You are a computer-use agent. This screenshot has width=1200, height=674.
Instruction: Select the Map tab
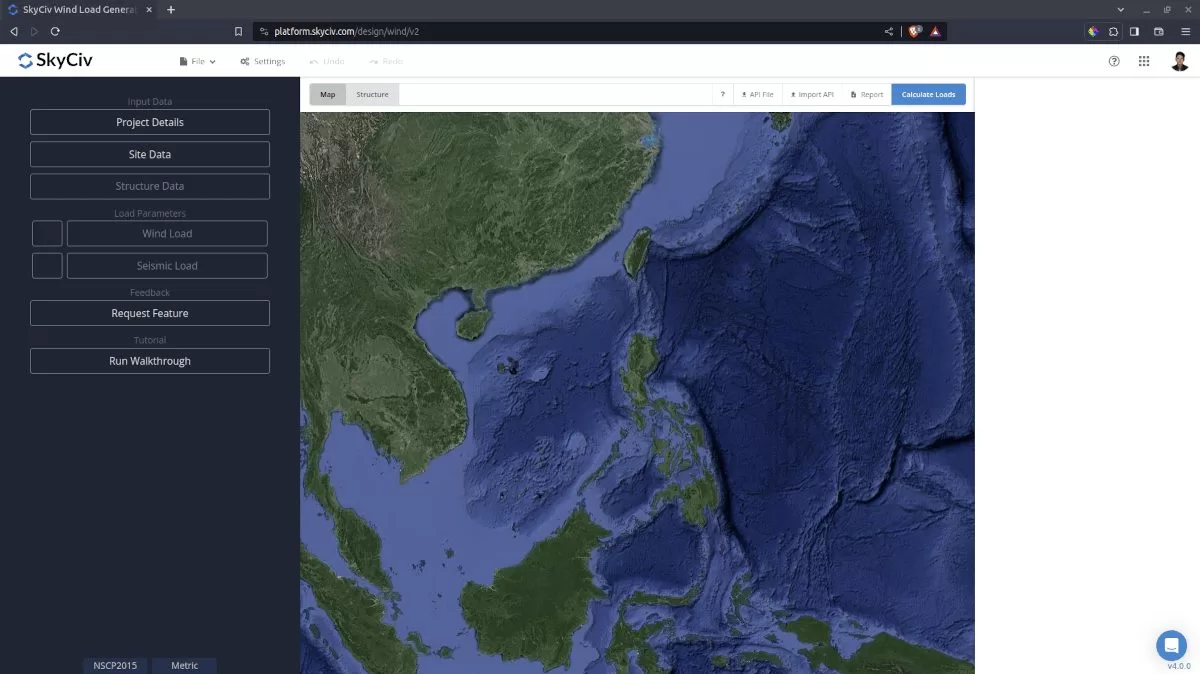tap(327, 93)
